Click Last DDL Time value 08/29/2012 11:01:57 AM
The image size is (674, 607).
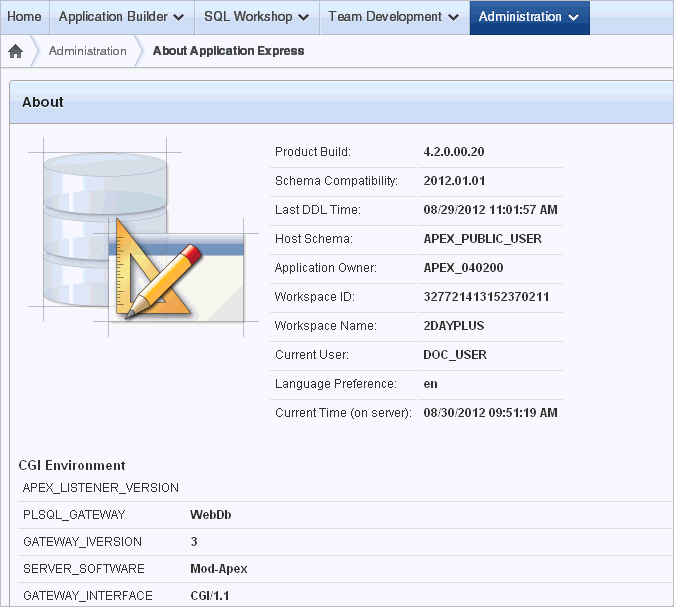tap(490, 210)
